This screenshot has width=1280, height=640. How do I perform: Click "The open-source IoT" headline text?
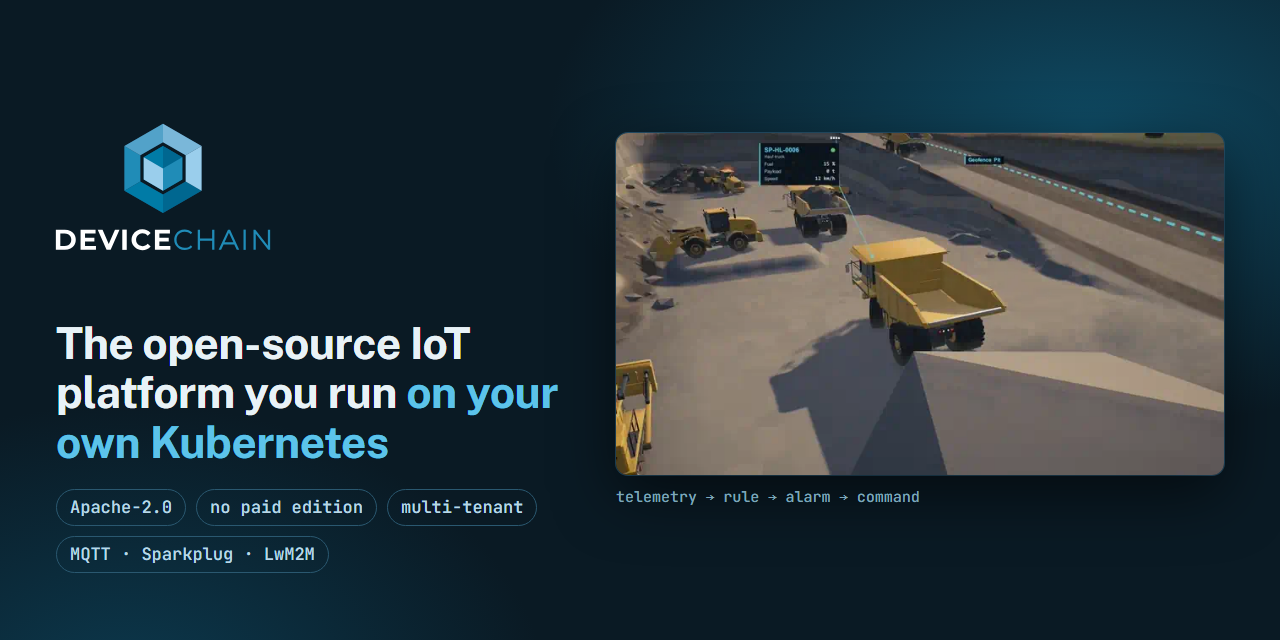[263, 344]
